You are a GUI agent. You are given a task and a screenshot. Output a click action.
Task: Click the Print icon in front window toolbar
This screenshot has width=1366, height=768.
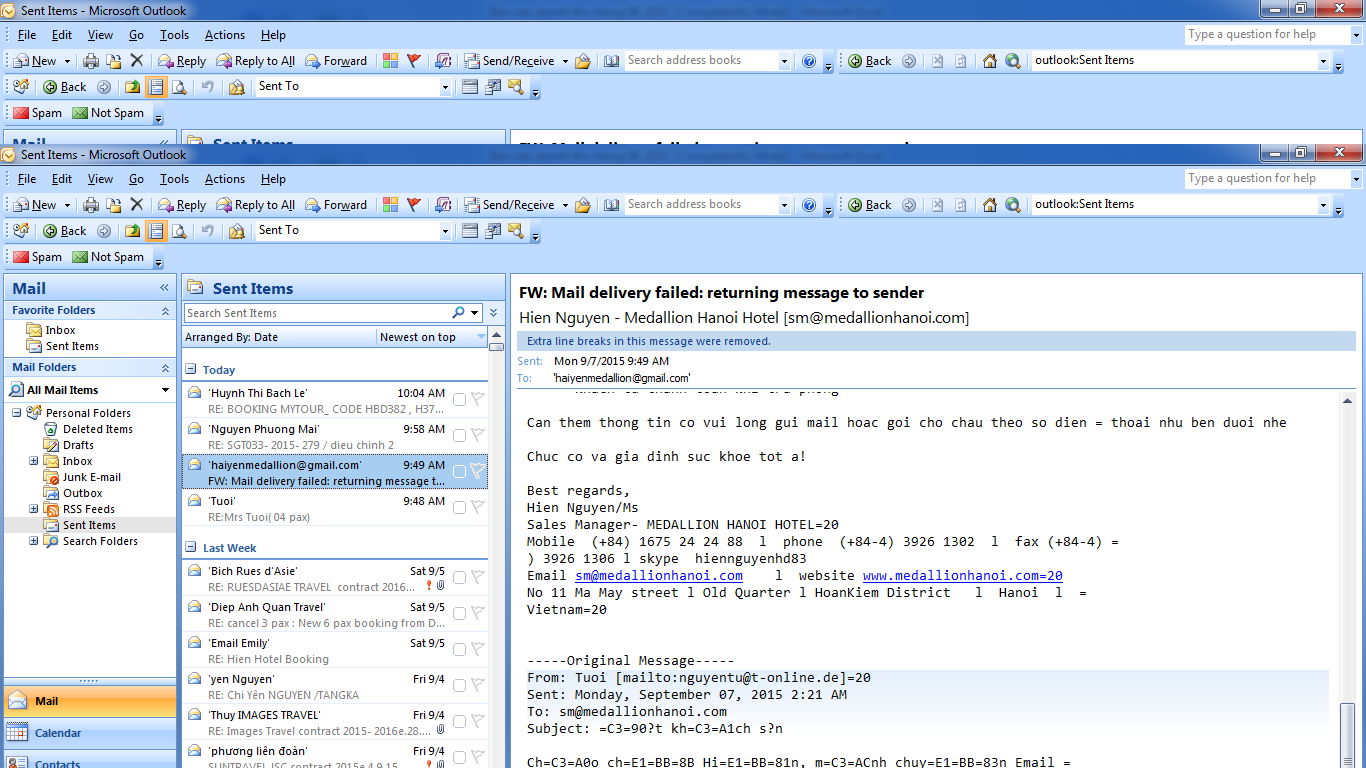point(91,204)
